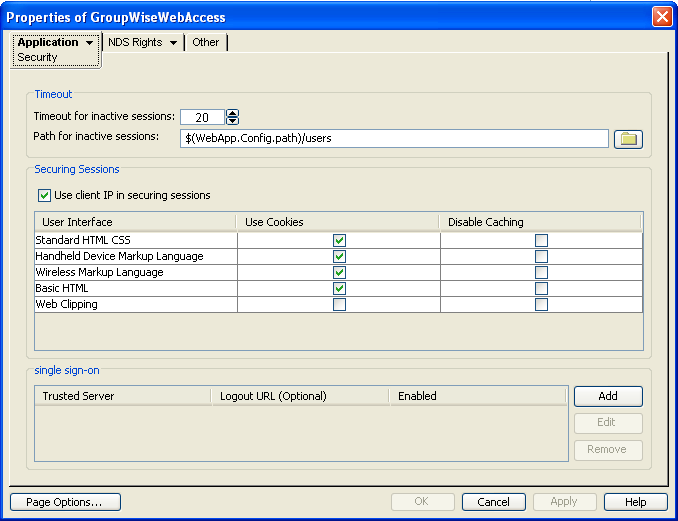Viewport: 678px width, 521px height.
Task: Uncheck Use Cookies for Wireless Markup Language
Action: point(339,272)
